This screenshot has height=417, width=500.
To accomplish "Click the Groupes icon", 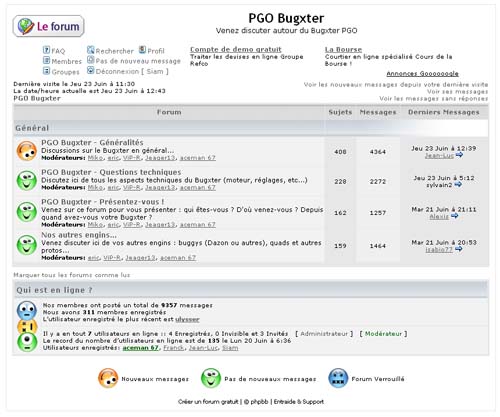I will coord(46,71).
